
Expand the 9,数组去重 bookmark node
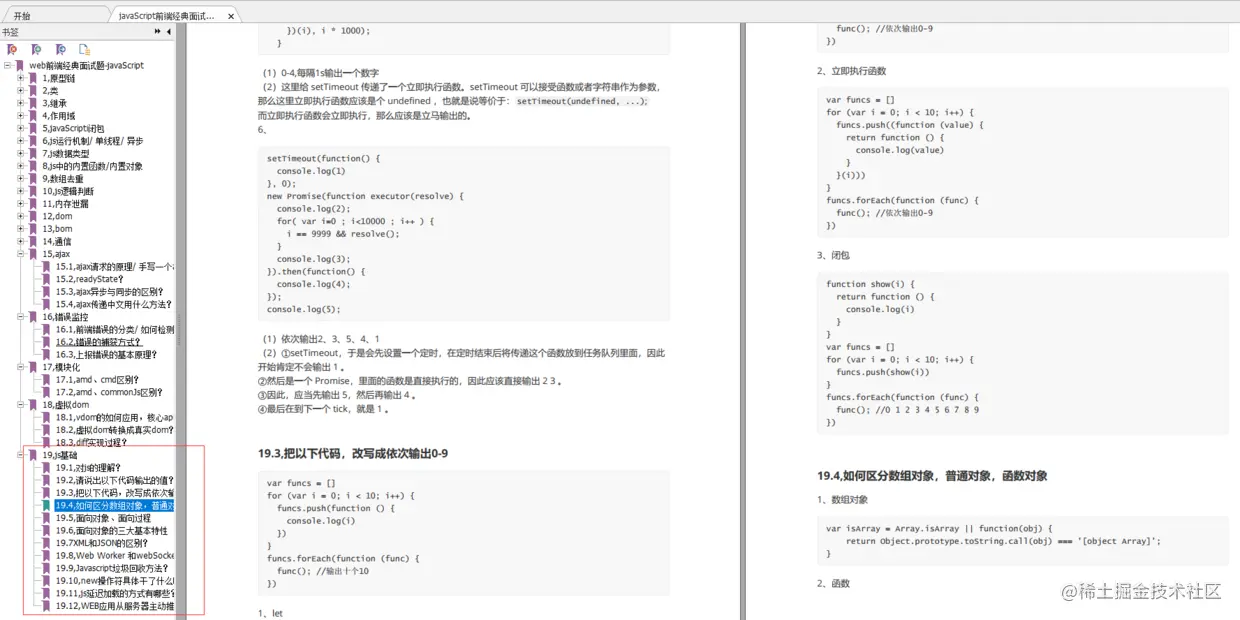21,178
